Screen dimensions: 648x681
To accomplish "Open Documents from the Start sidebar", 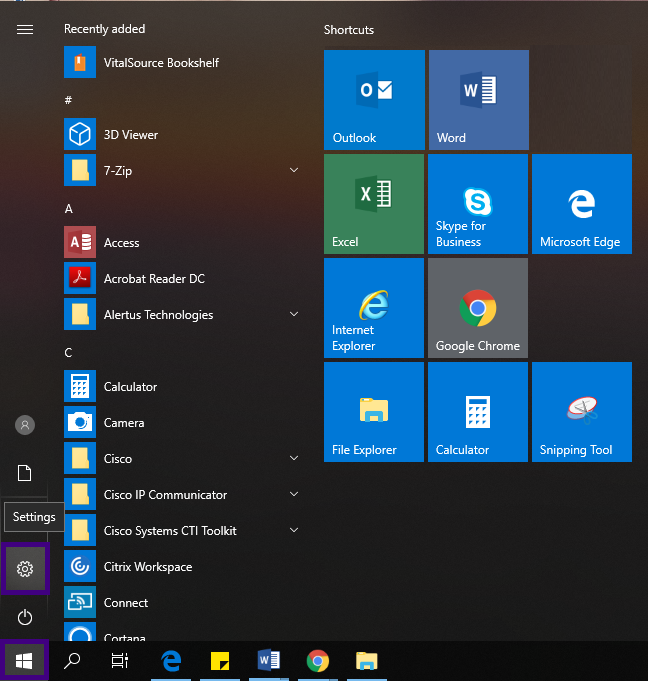I will (x=24, y=473).
